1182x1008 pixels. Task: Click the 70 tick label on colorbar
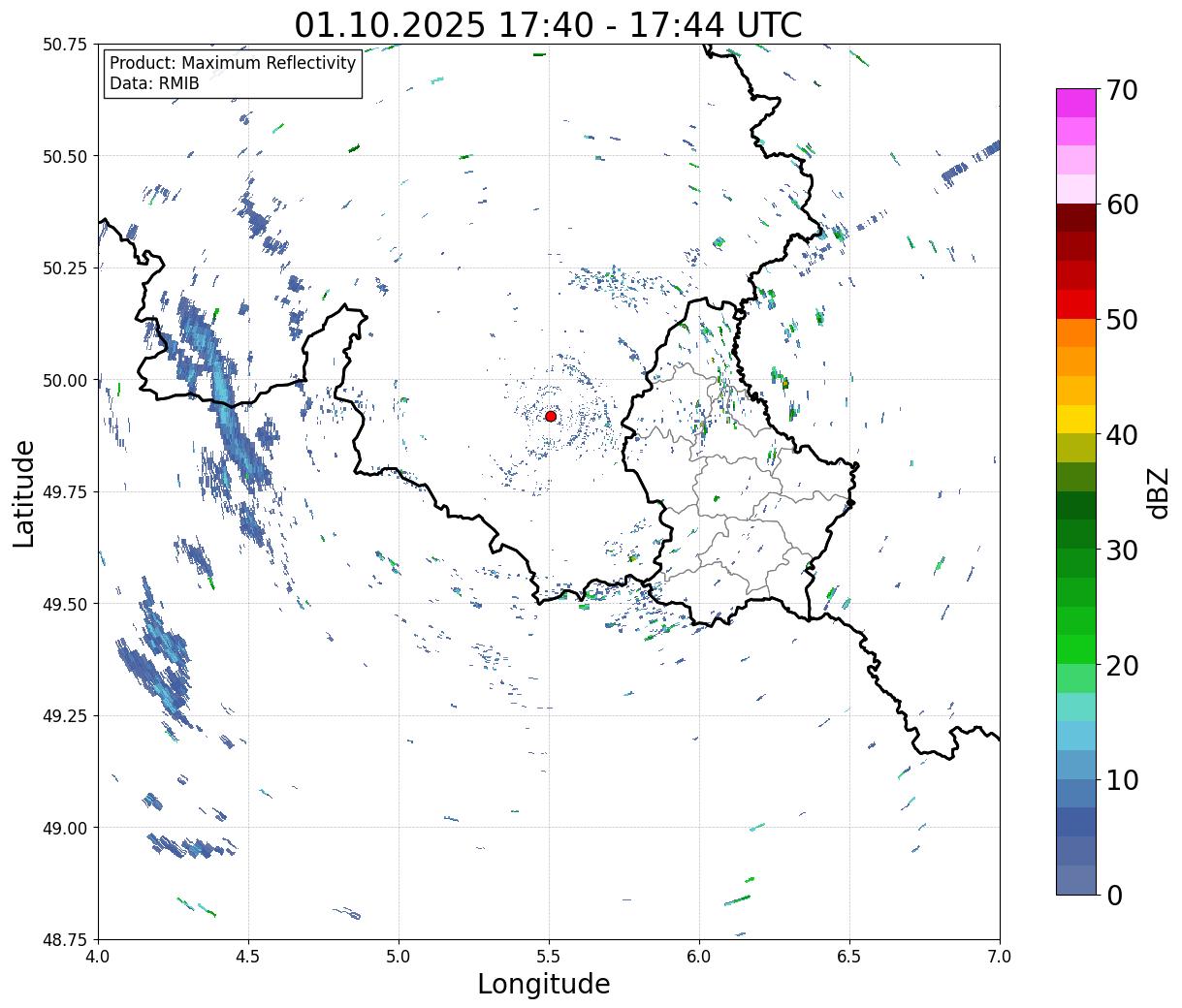click(1122, 90)
